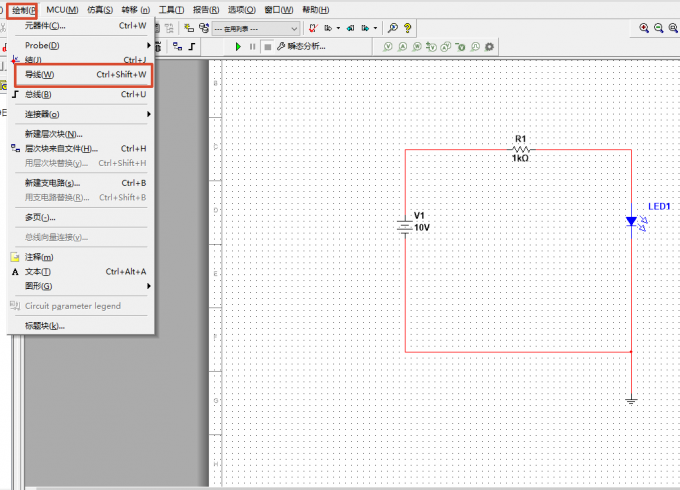Select 导线 wire menu entry
This screenshot has height=490, width=680.
(83, 75)
